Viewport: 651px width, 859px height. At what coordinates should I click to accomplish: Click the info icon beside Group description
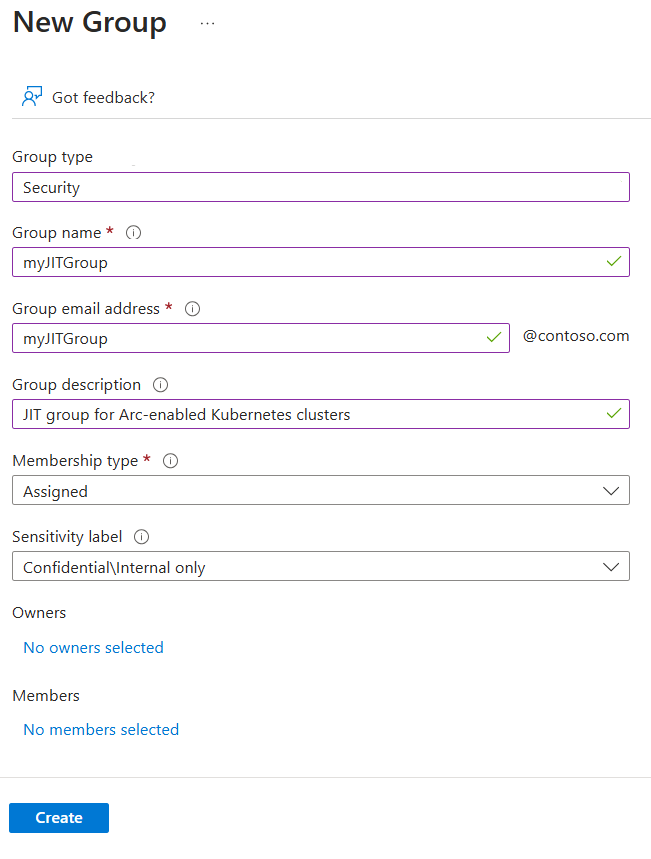click(158, 384)
